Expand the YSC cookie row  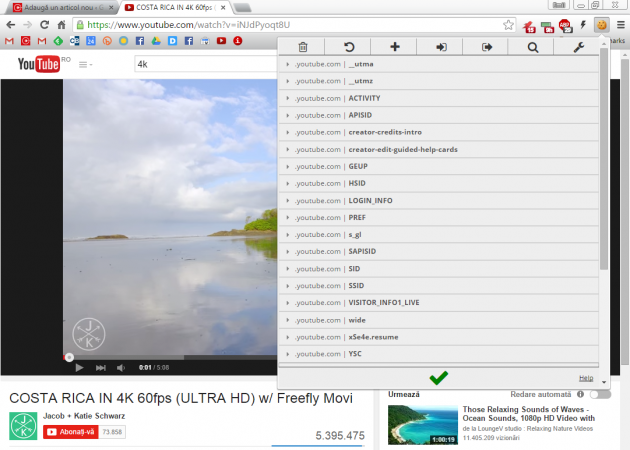pyautogui.click(x=439, y=354)
